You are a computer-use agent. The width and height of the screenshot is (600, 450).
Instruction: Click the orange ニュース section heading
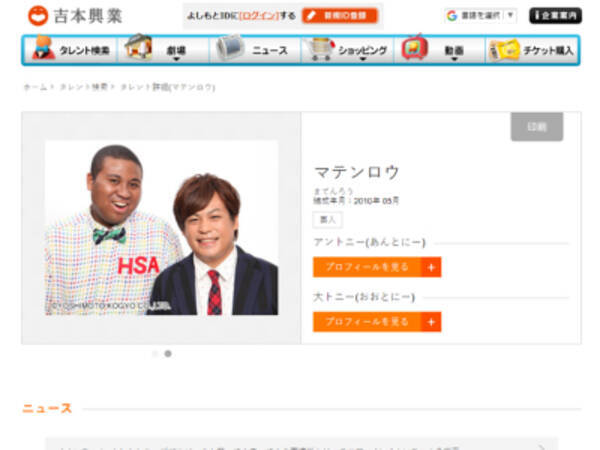(x=47, y=408)
